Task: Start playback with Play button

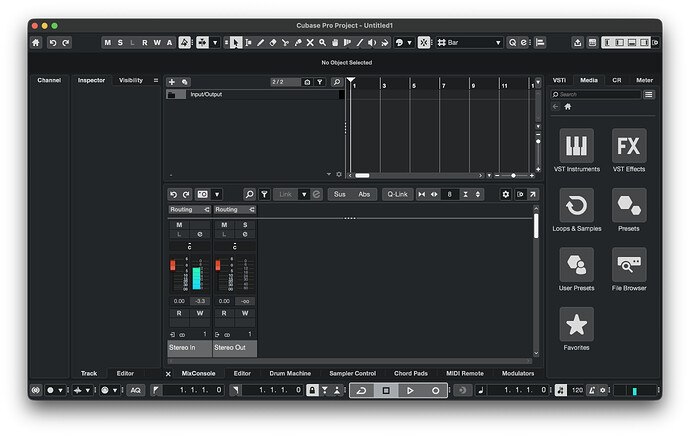Action: pyautogui.click(x=410, y=390)
